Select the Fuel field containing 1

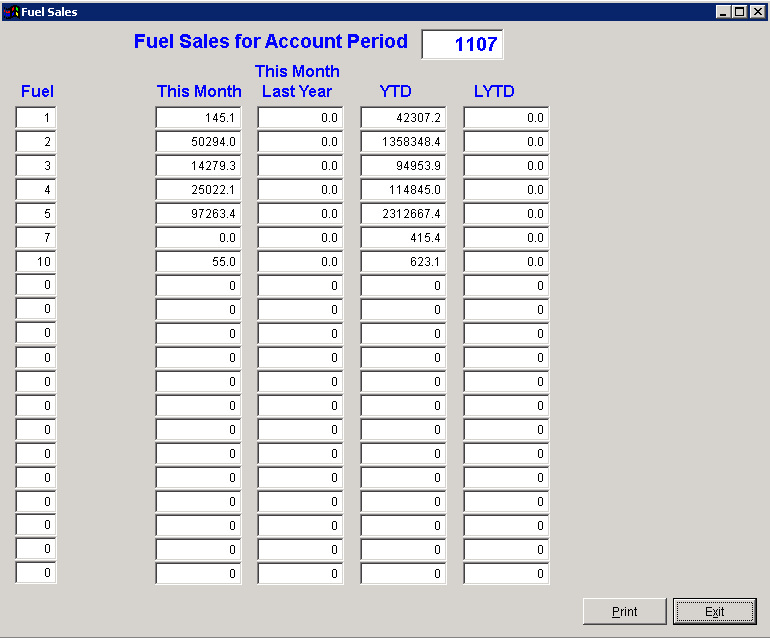click(x=36, y=118)
